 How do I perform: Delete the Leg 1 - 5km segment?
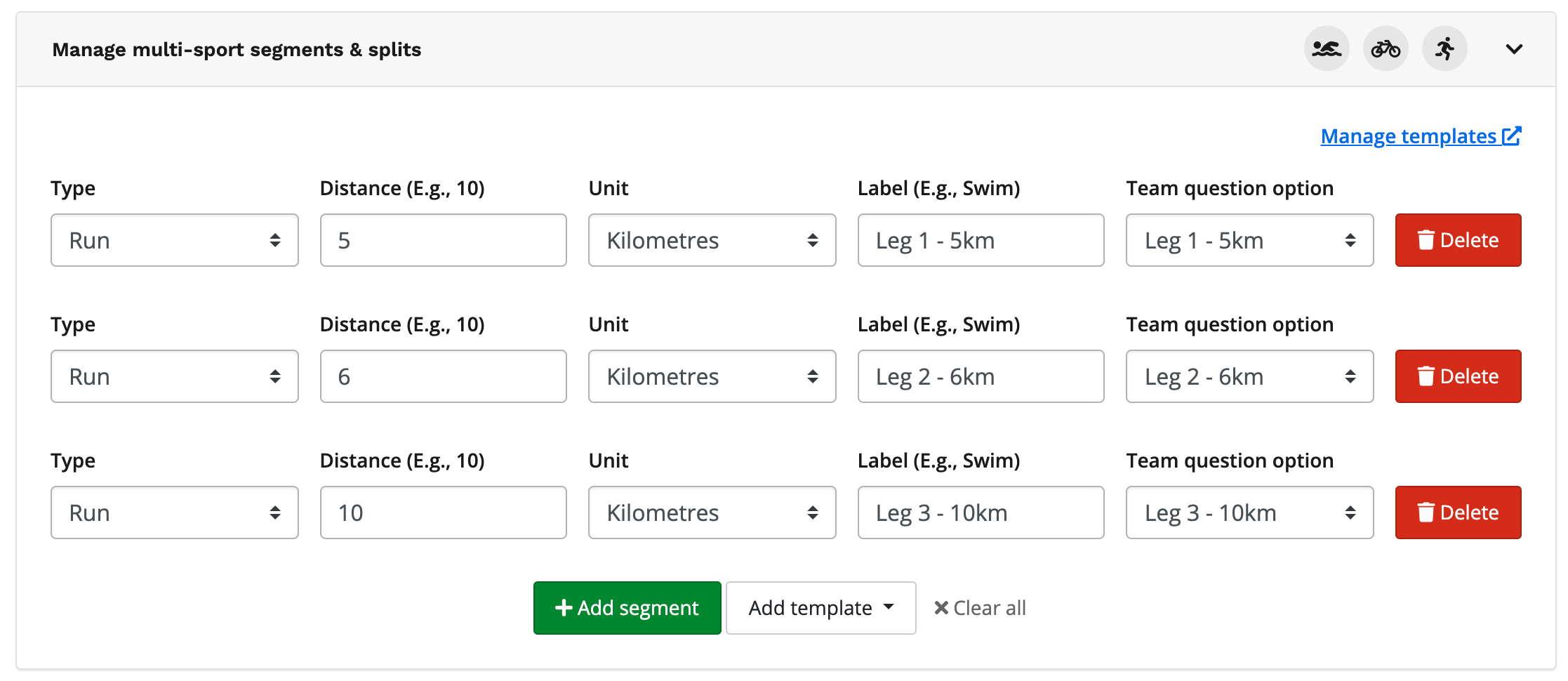[1458, 240]
